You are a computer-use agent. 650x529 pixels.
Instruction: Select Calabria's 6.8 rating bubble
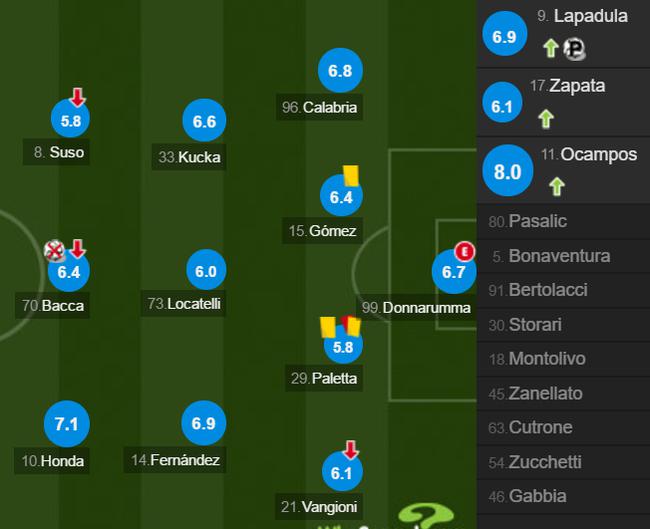(340, 71)
